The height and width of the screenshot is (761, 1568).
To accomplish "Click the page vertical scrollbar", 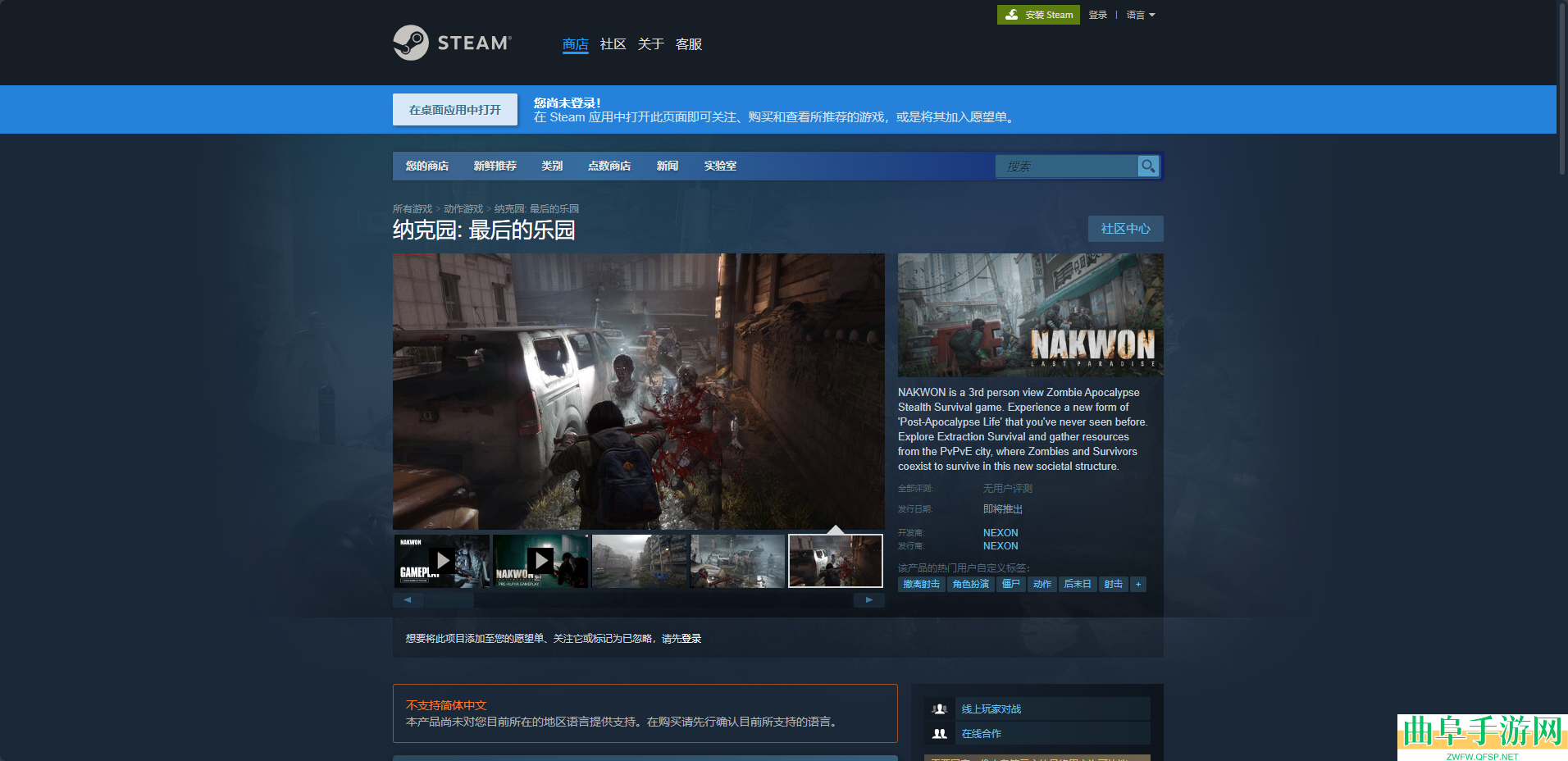I will (1562, 89).
